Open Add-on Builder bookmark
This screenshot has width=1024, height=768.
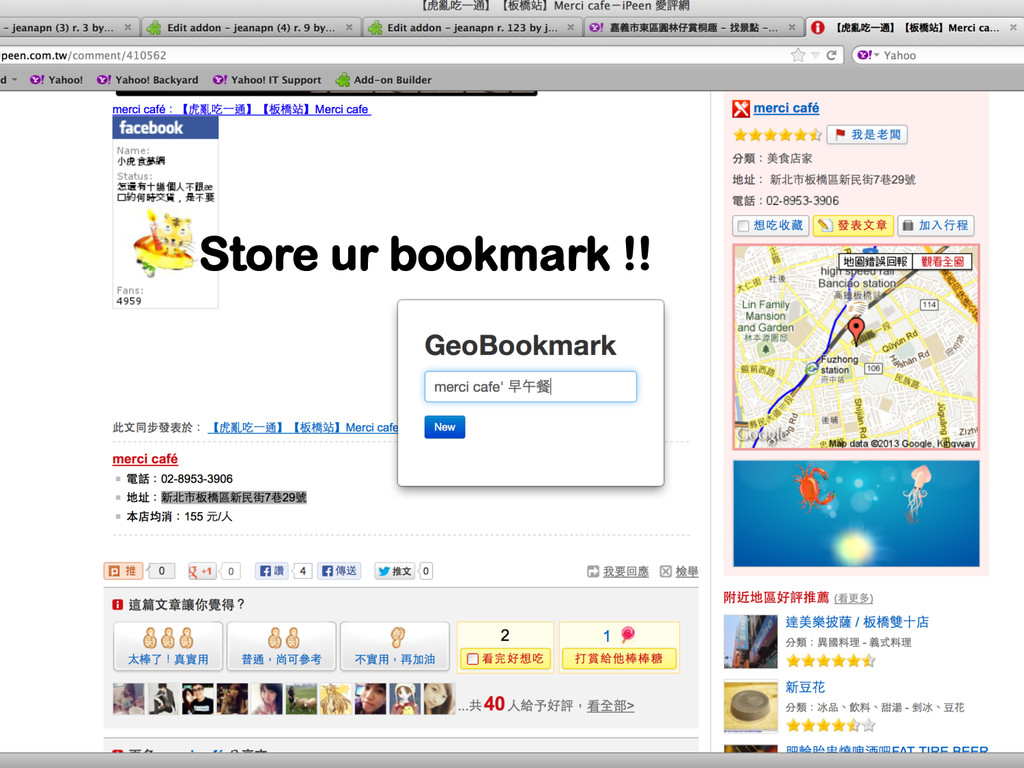pyautogui.click(x=383, y=80)
